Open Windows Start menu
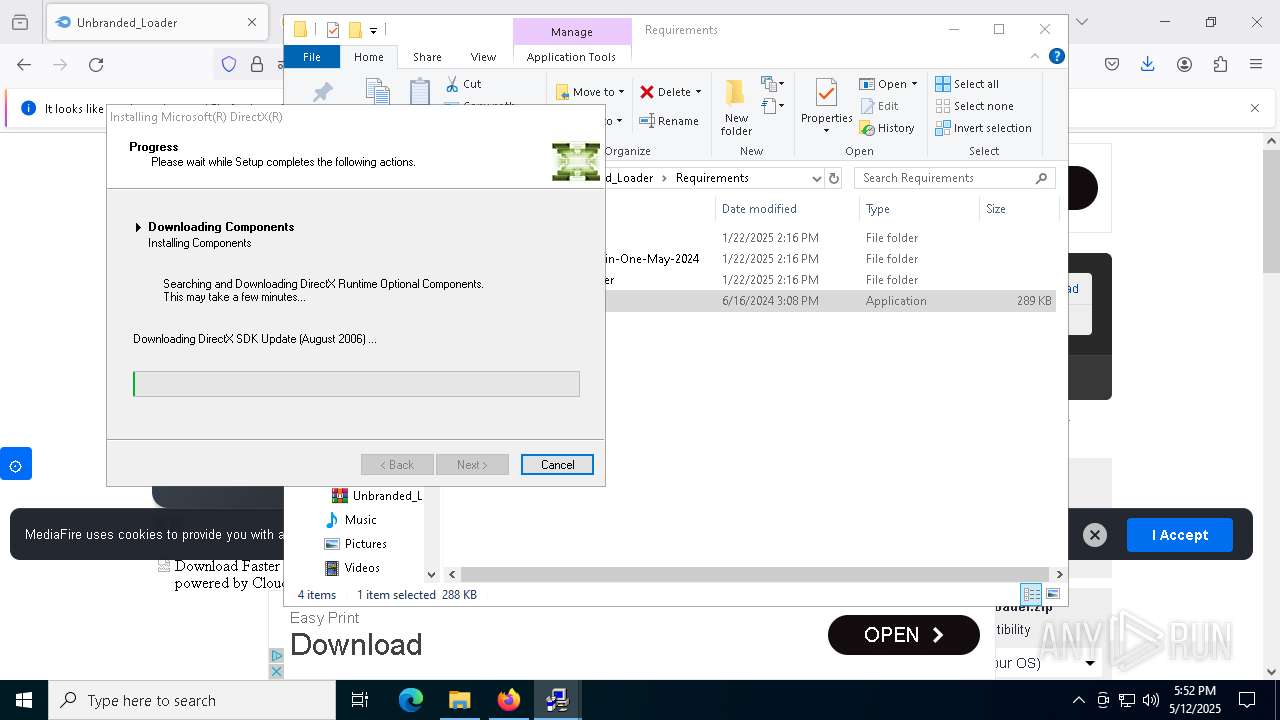The image size is (1280, 720). 24,700
